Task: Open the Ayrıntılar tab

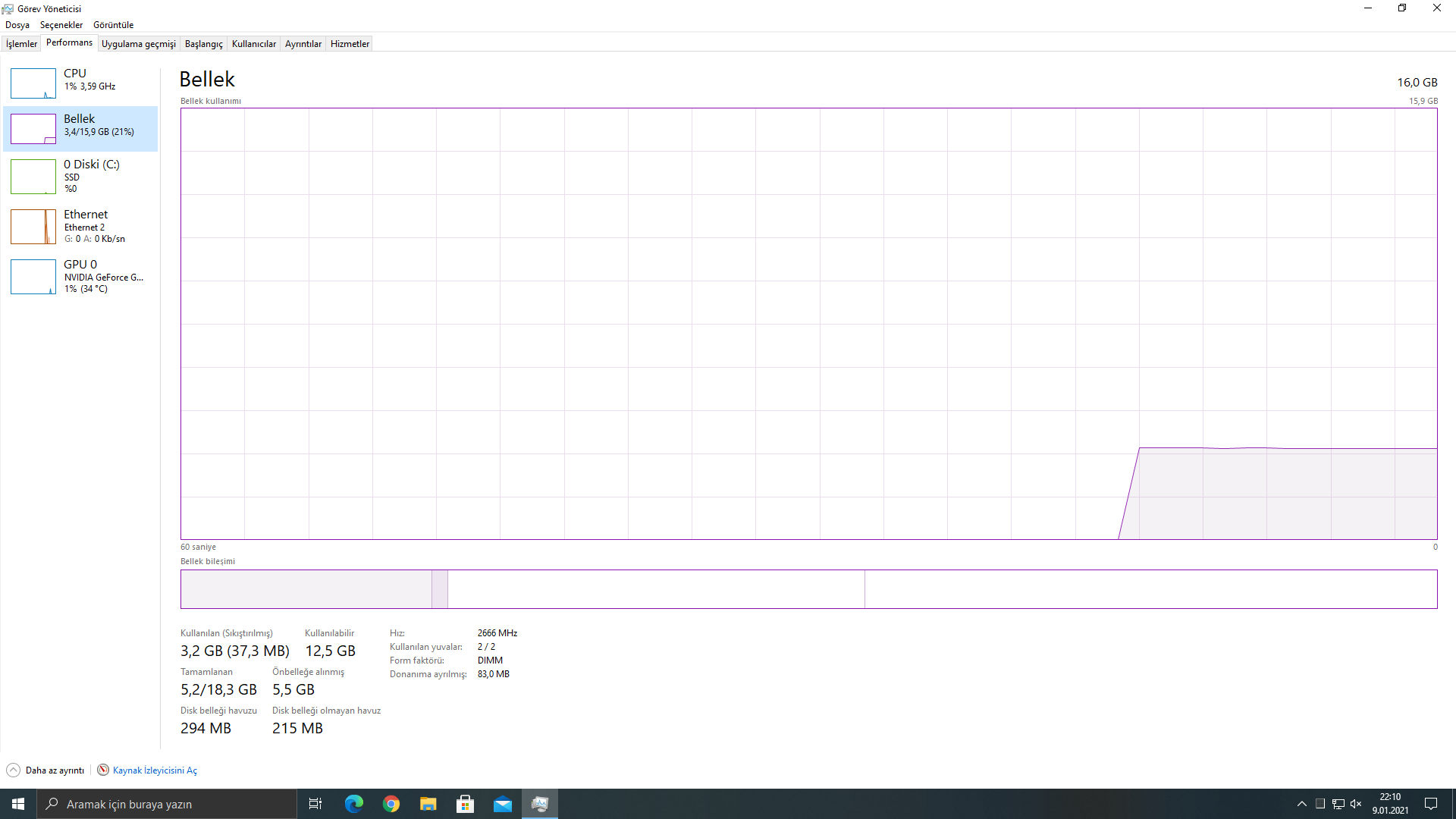Action: (x=303, y=44)
